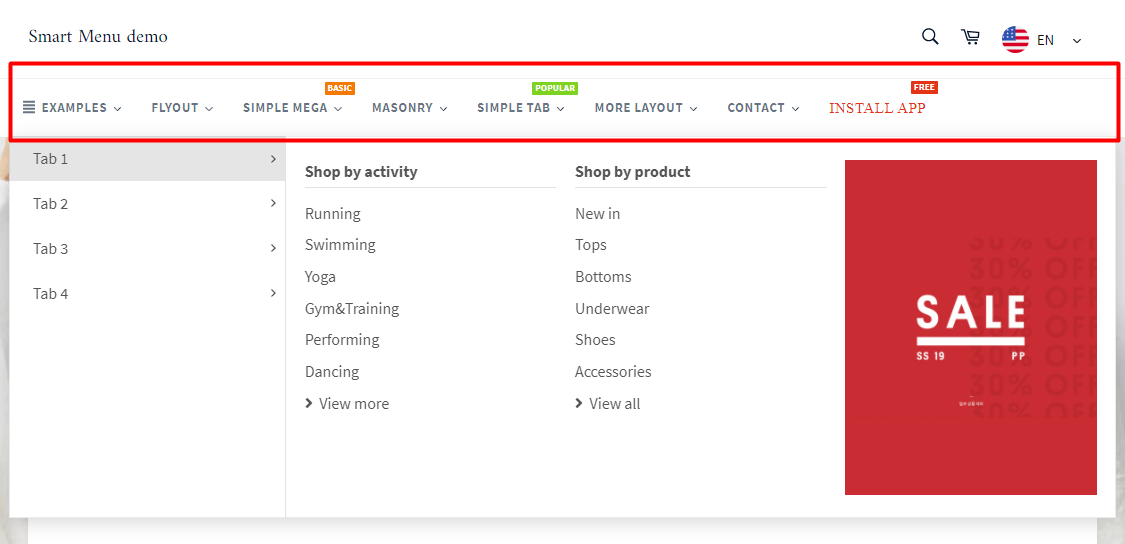This screenshot has height=544, width=1125.
Task: Click View more under Shop by activity
Action: pos(353,404)
